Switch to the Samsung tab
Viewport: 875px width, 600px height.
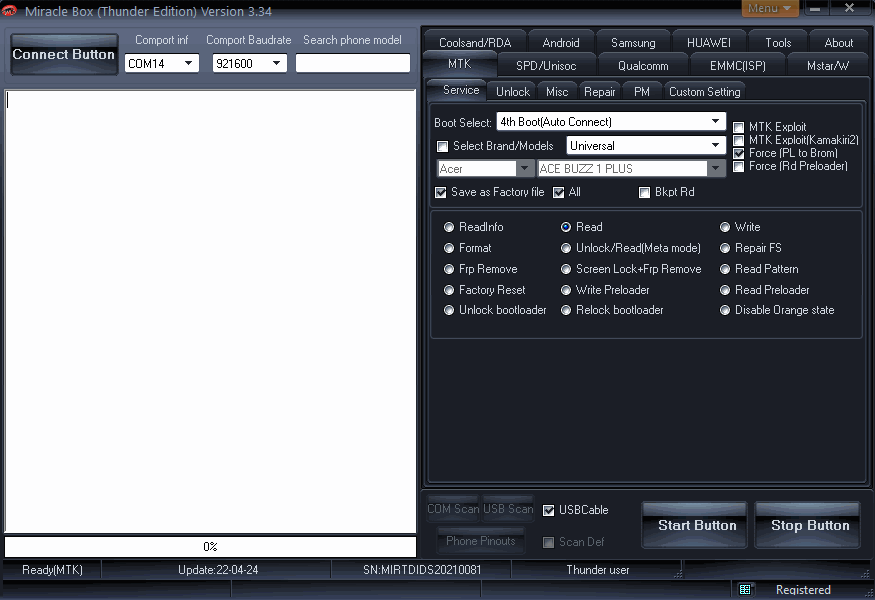pos(633,42)
